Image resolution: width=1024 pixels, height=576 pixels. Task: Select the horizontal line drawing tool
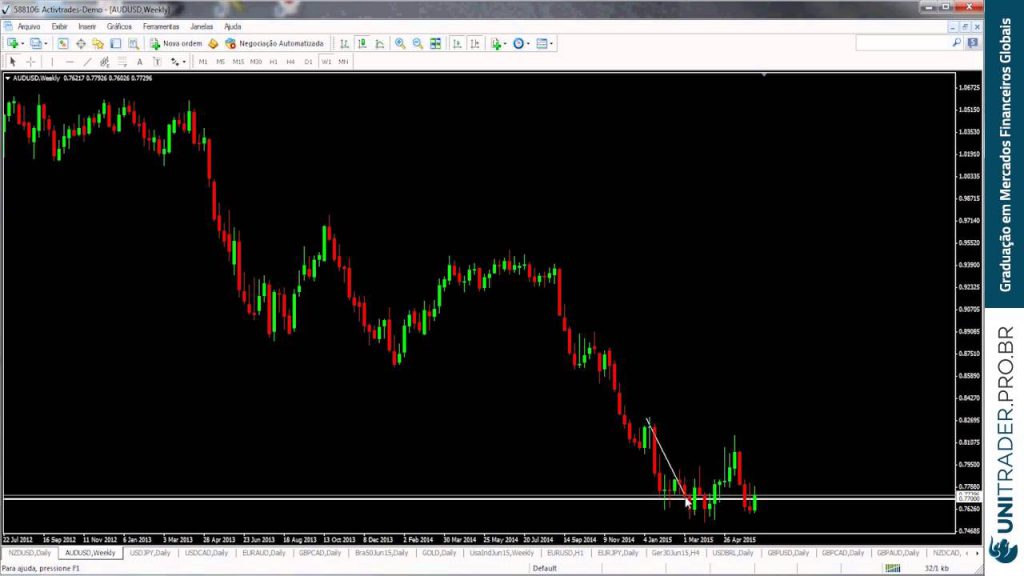[69, 61]
